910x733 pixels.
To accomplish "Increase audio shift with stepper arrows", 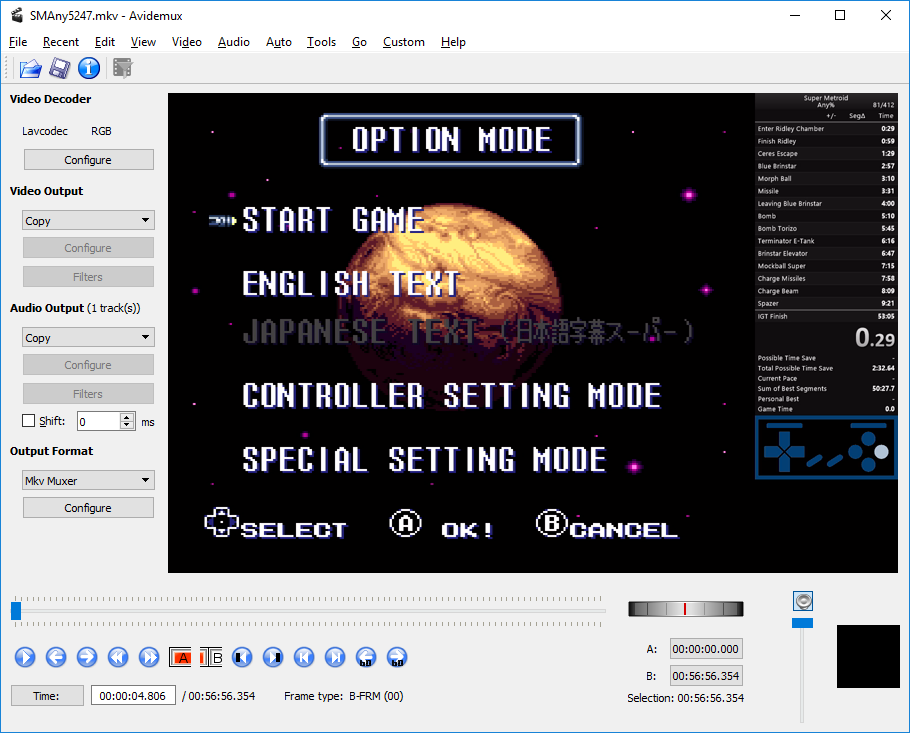I will click(x=127, y=417).
